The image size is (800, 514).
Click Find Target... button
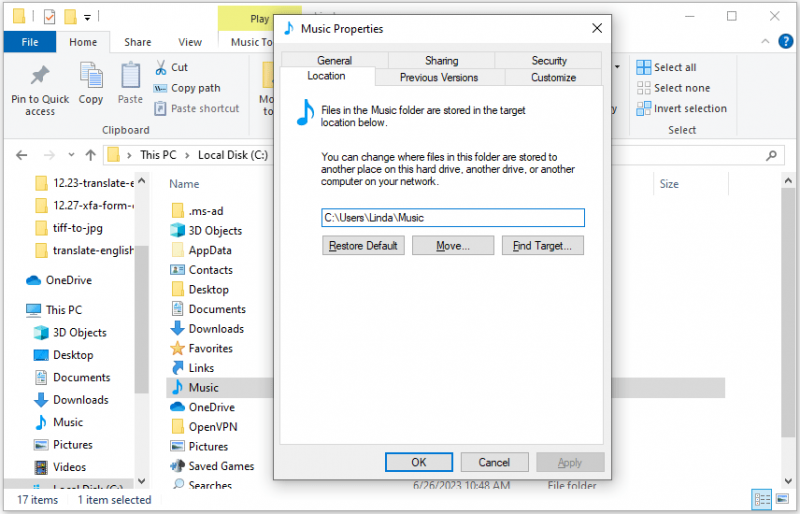543,246
